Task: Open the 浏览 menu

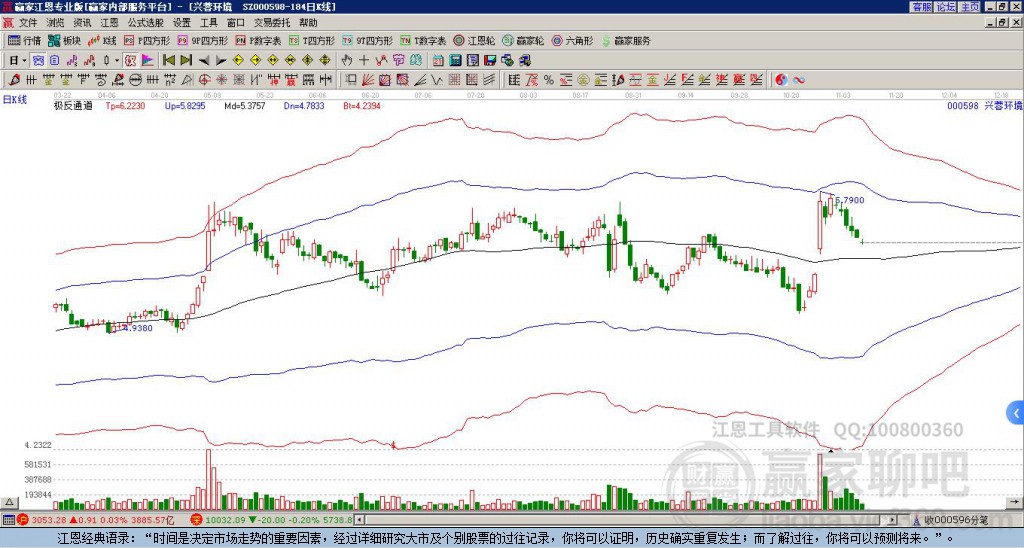Action: point(55,23)
